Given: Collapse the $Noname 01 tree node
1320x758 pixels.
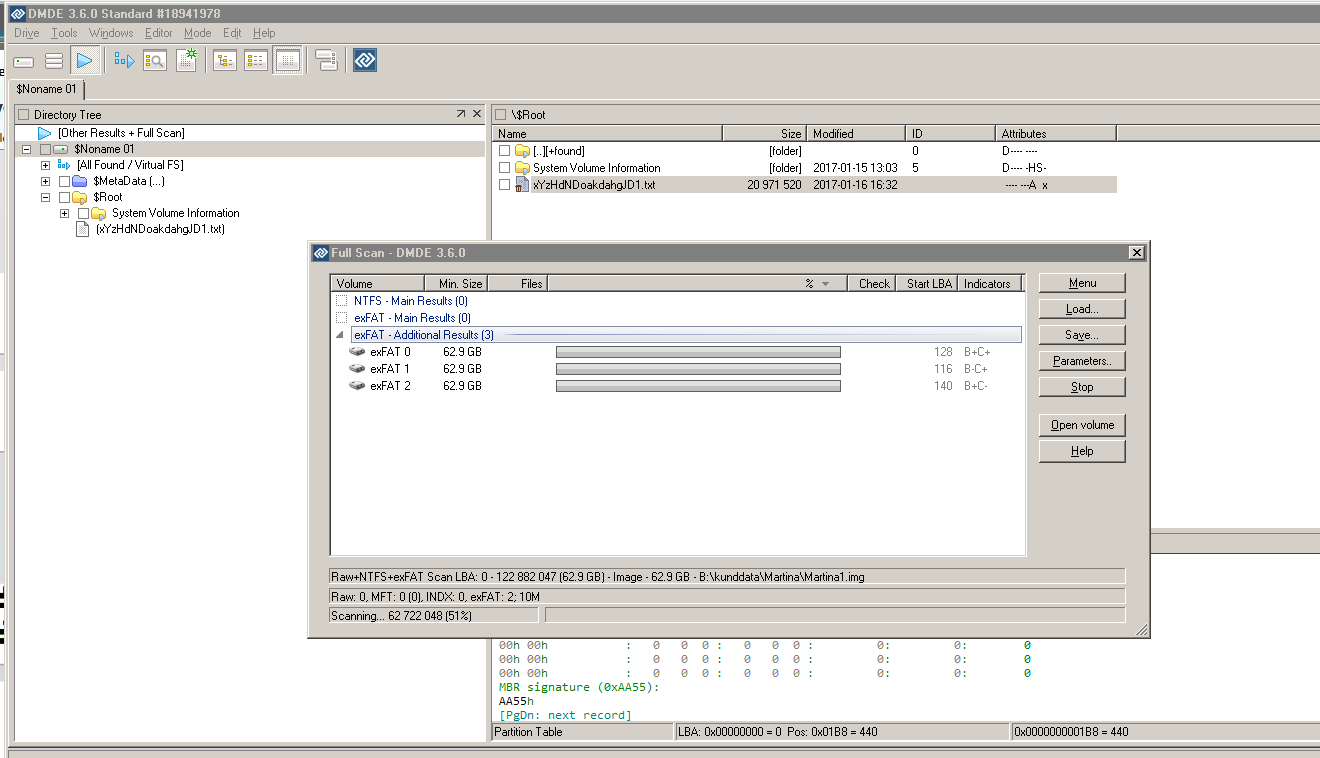Looking at the screenshot, I should pos(26,149).
